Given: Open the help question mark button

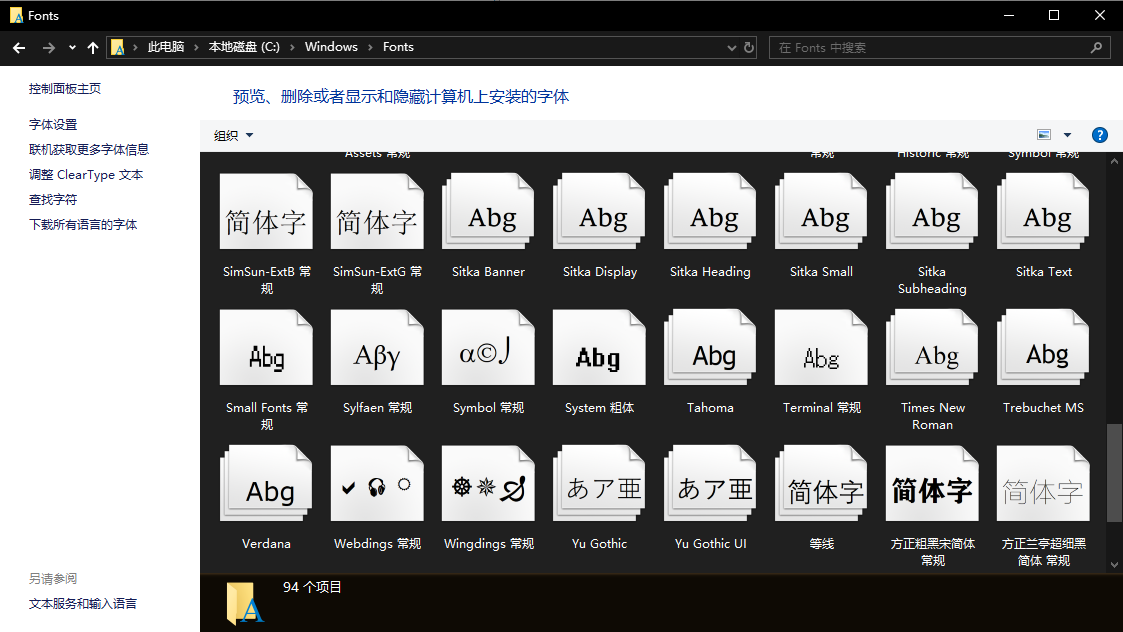Looking at the screenshot, I should pyautogui.click(x=1099, y=135).
